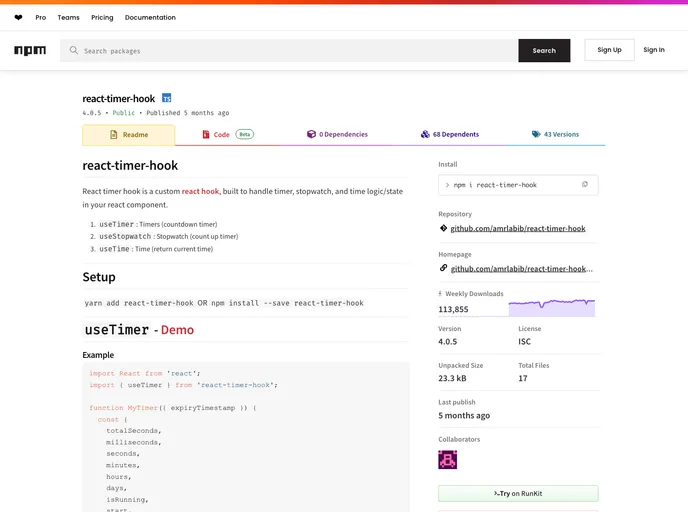Click the useTimer countdown timer list item
This screenshot has height=512, width=688.
(x=158, y=224)
